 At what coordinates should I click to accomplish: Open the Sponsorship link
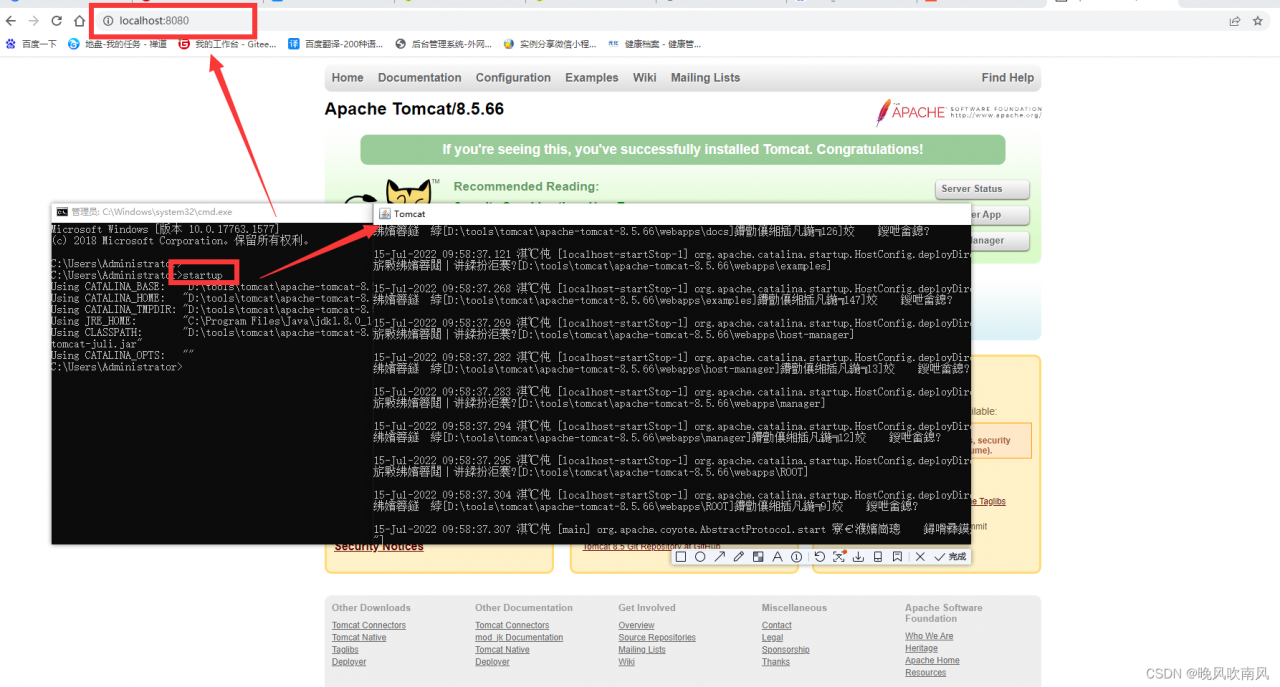pos(785,650)
